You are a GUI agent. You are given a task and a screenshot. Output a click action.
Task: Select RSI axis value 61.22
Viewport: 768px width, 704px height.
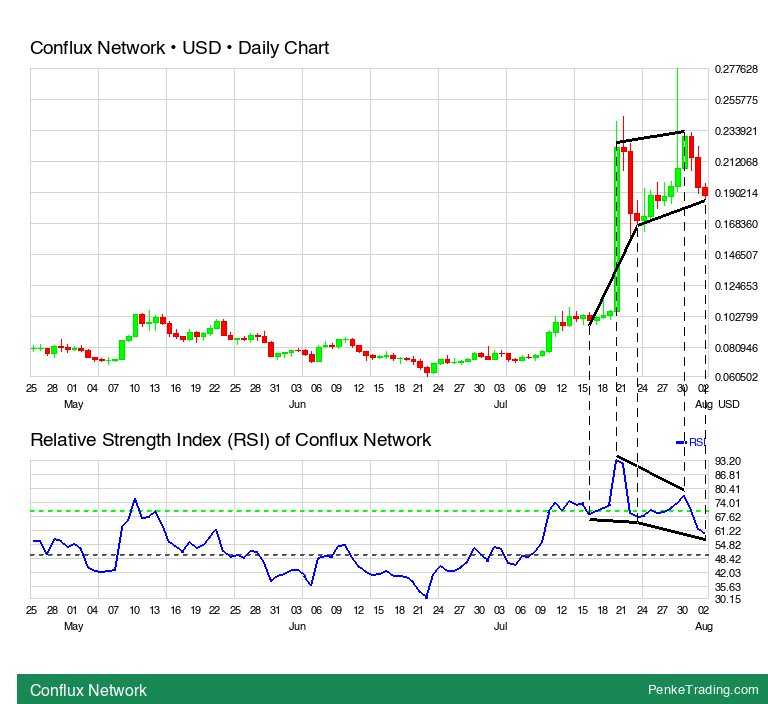728,531
